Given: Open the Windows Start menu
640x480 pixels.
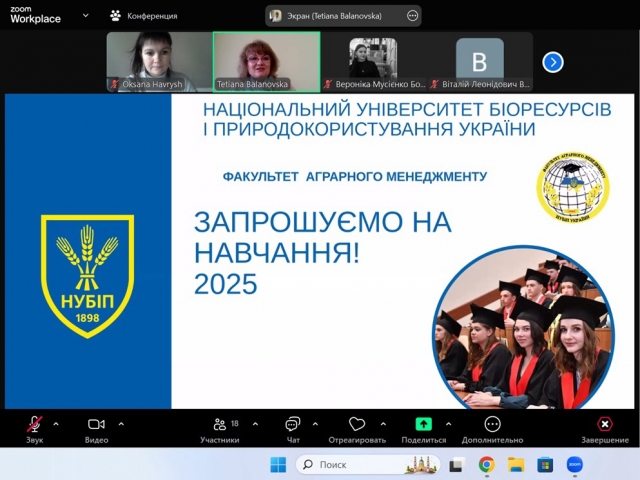Looking at the screenshot, I should tap(278, 464).
